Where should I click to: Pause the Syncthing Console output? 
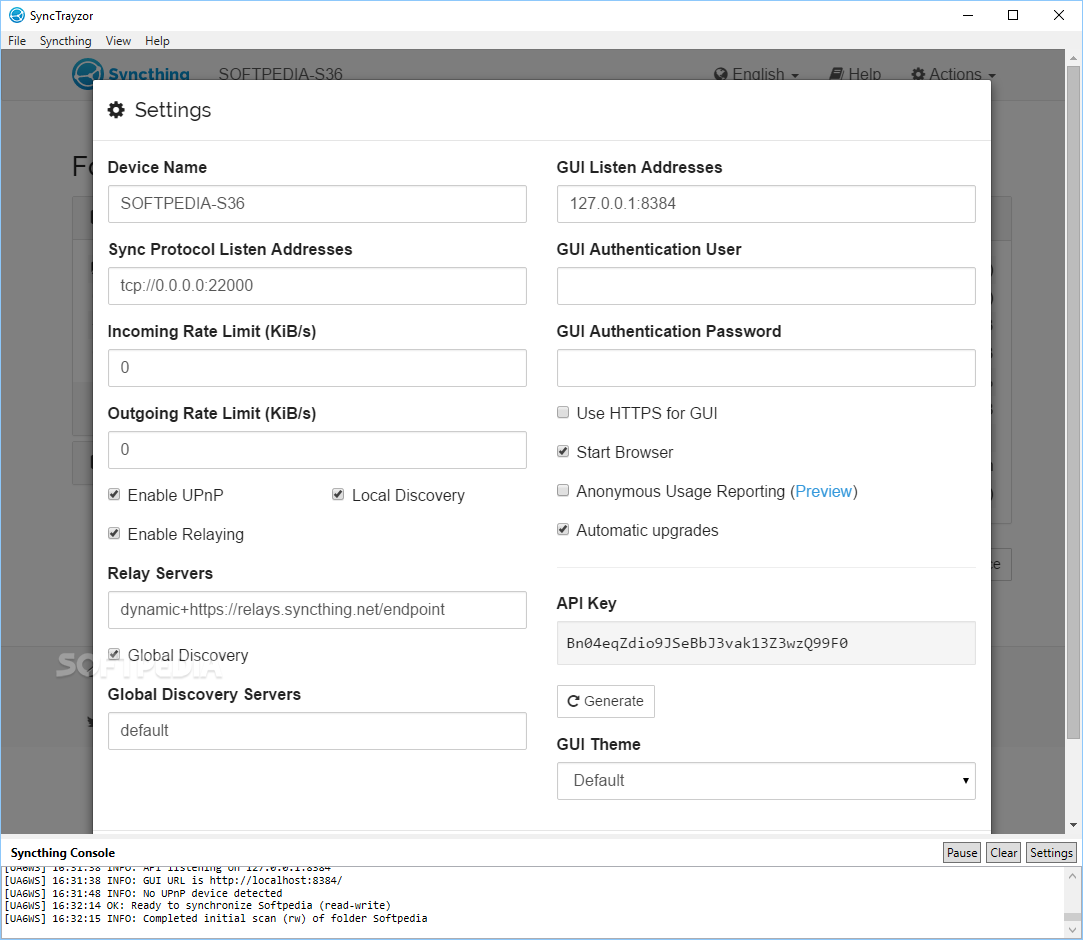click(x=961, y=853)
